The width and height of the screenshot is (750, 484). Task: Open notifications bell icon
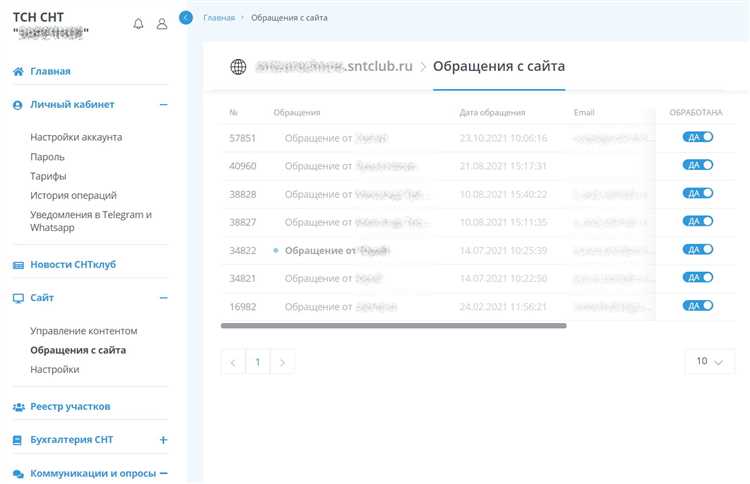coord(138,23)
